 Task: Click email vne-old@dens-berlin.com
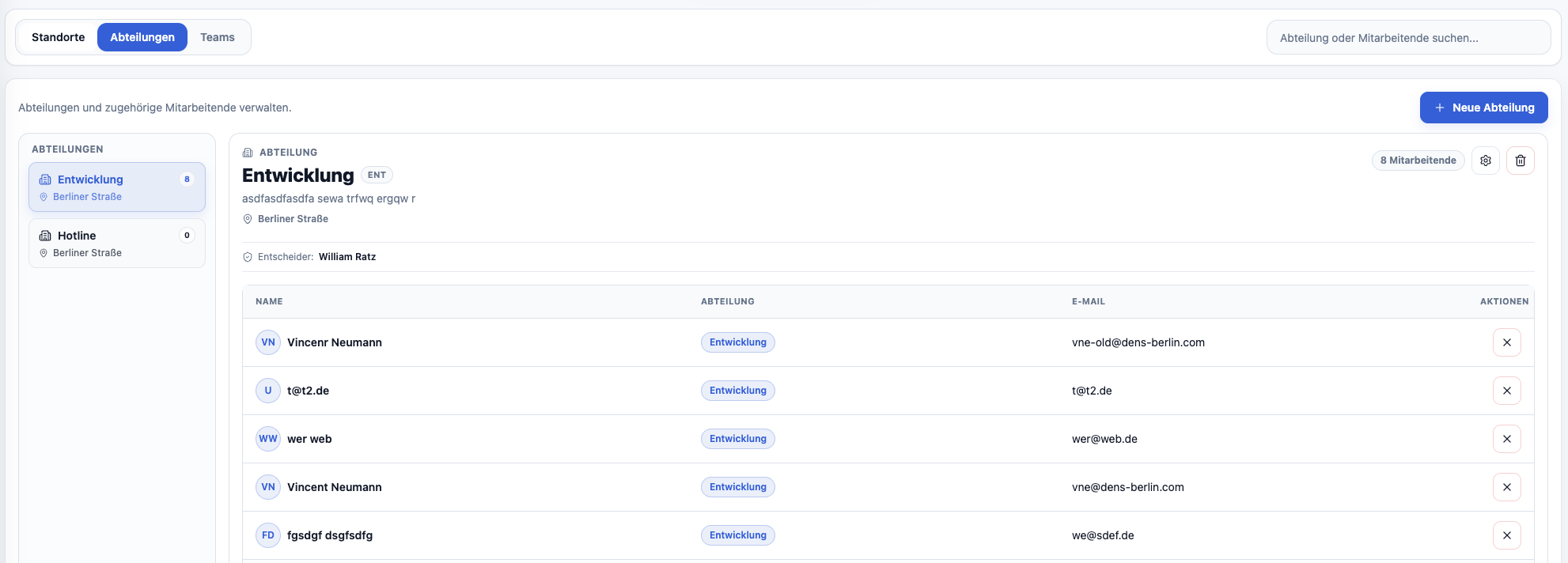pyautogui.click(x=1138, y=342)
